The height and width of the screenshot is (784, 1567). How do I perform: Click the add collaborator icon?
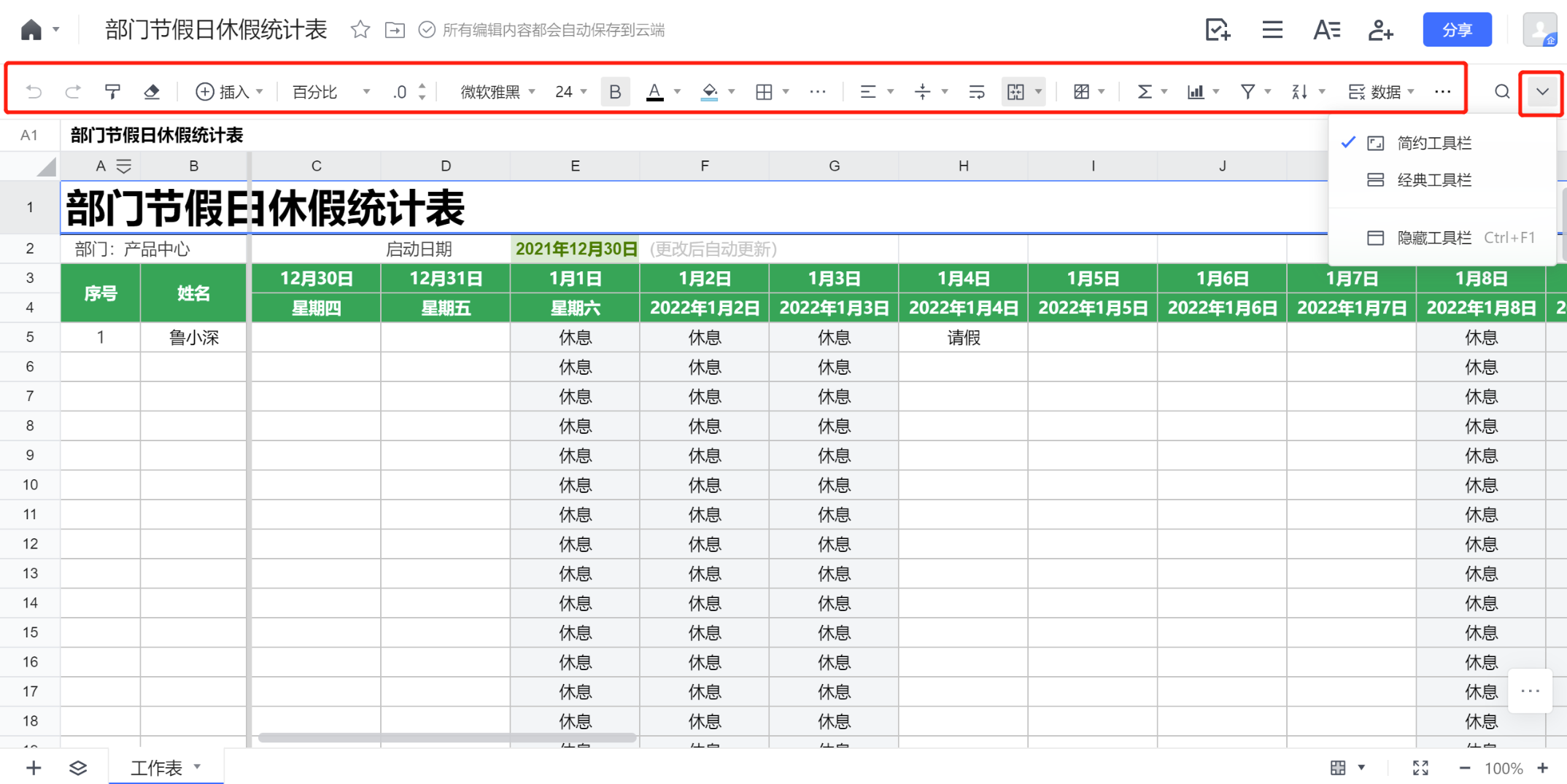1380,30
